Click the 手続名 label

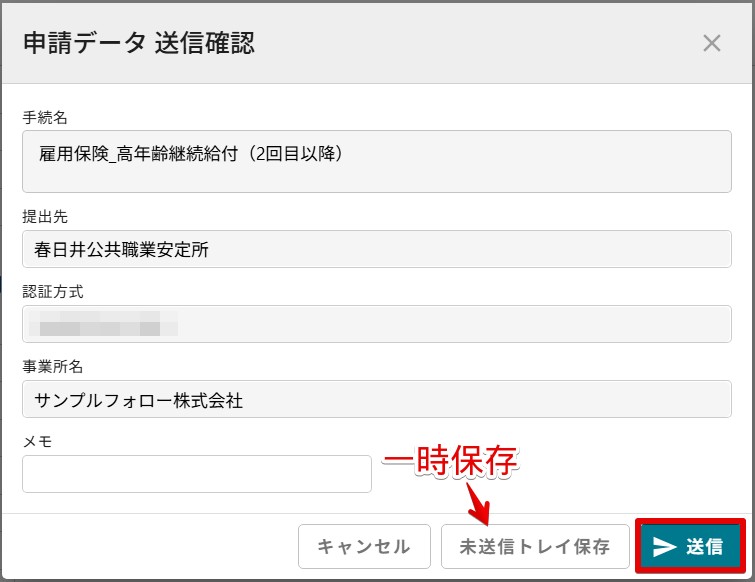(x=45, y=117)
